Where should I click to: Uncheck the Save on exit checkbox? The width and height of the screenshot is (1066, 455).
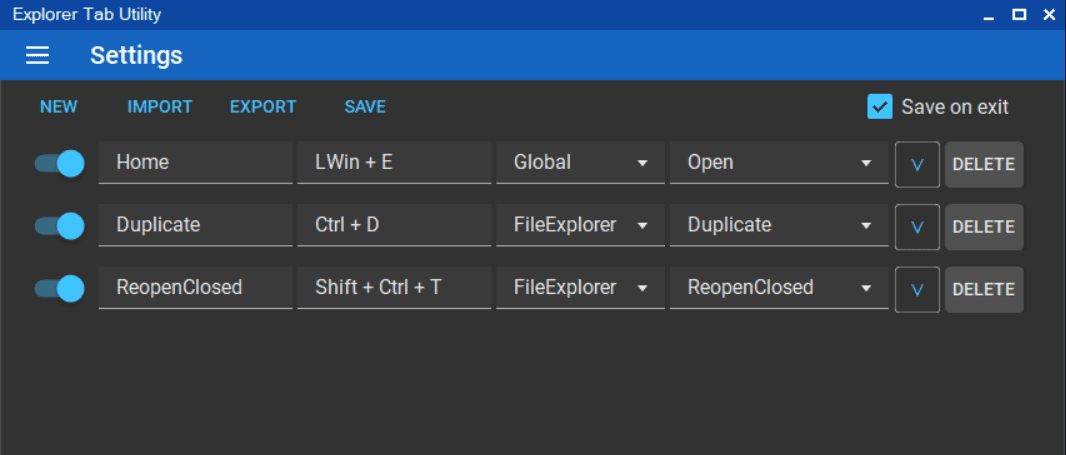[x=880, y=107]
